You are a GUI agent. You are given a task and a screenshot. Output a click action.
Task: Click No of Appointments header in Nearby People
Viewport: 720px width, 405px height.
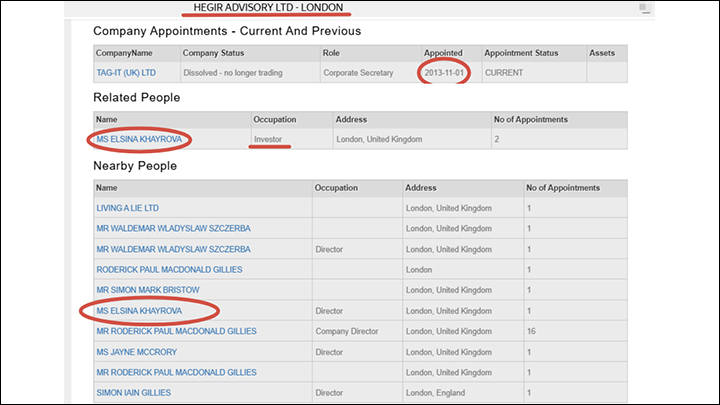point(563,188)
